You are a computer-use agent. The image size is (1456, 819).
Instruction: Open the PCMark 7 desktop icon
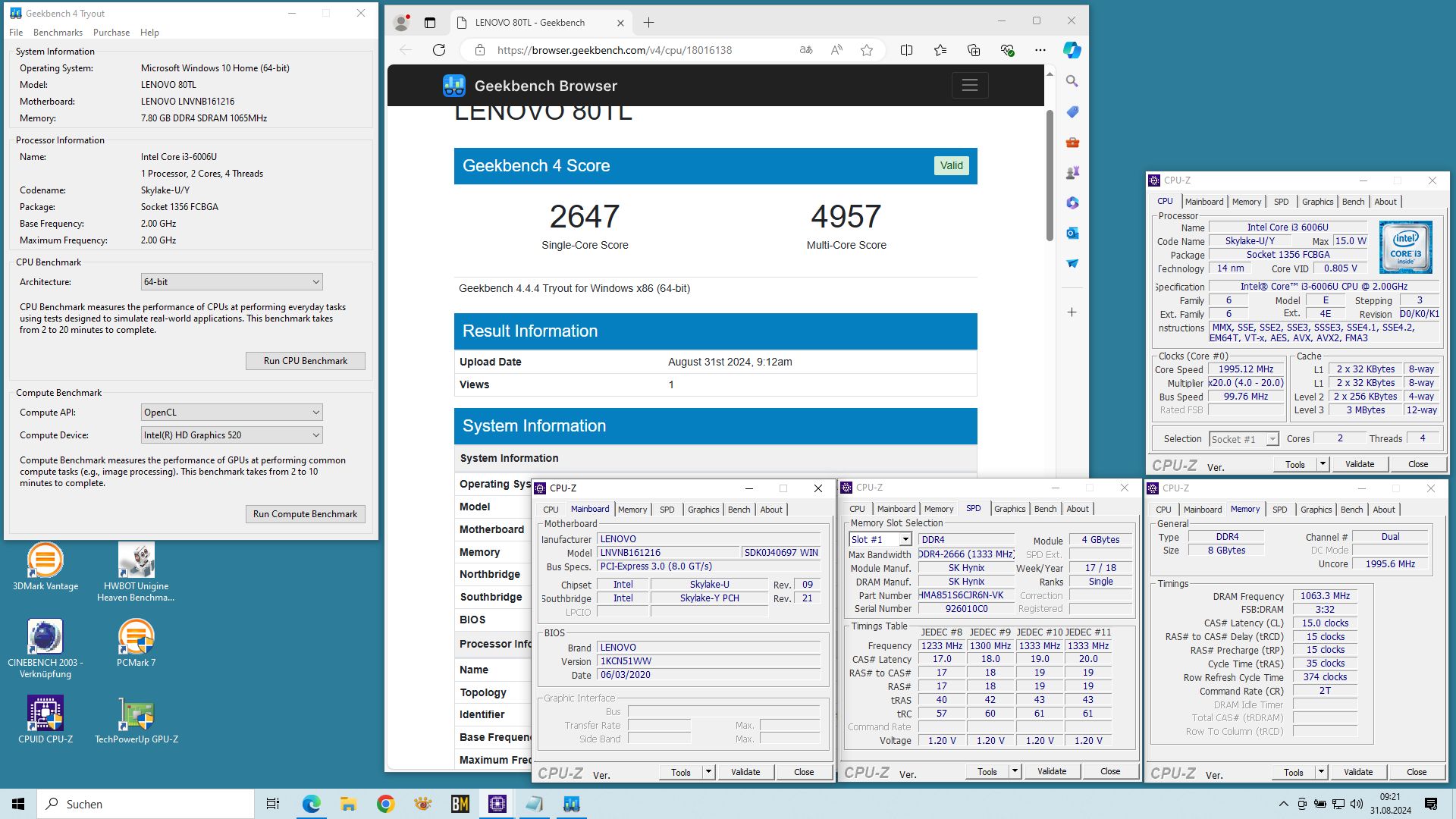pos(136,643)
